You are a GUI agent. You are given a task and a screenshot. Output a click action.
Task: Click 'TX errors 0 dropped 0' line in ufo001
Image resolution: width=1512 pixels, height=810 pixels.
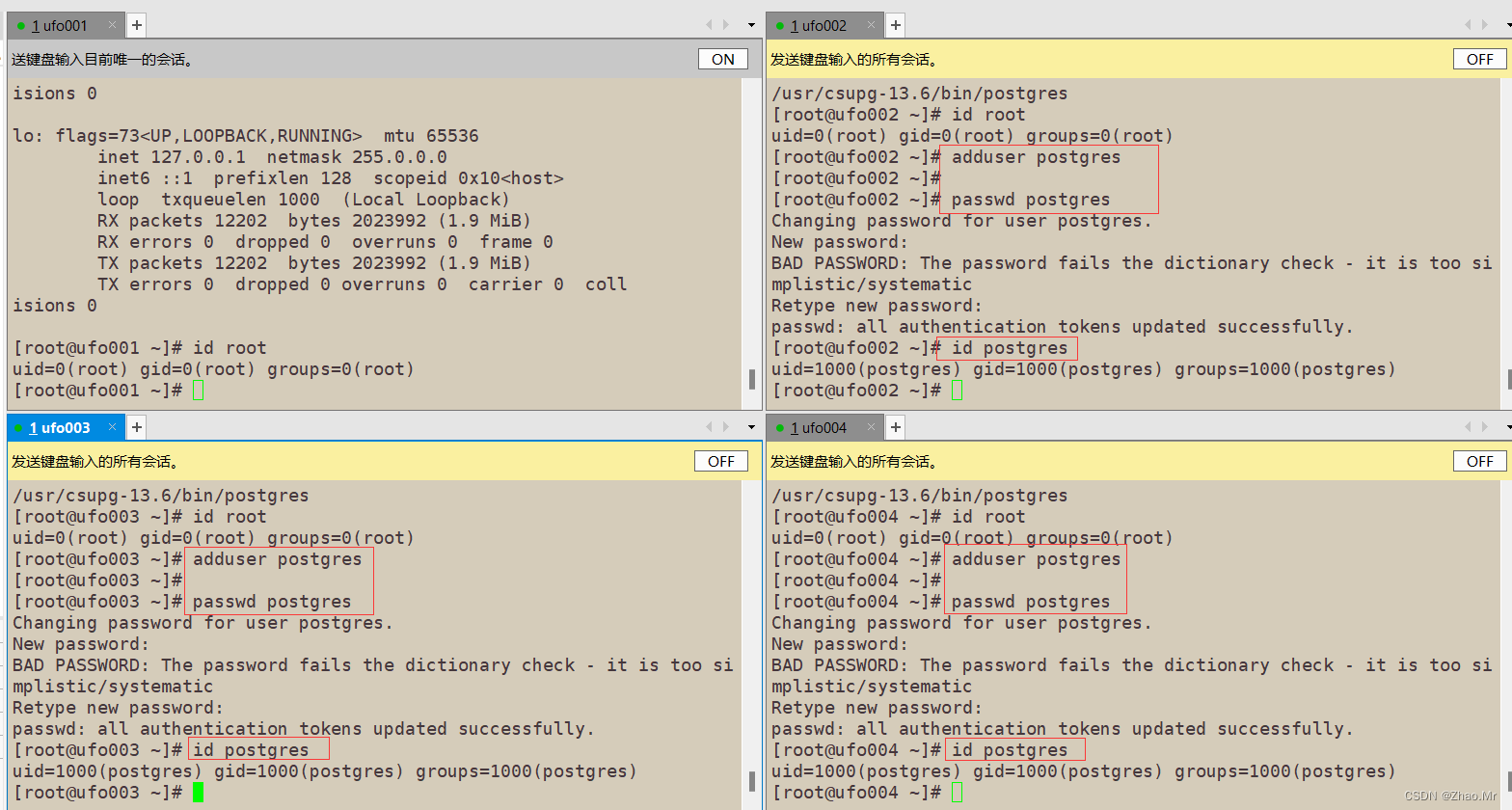[x=362, y=284]
